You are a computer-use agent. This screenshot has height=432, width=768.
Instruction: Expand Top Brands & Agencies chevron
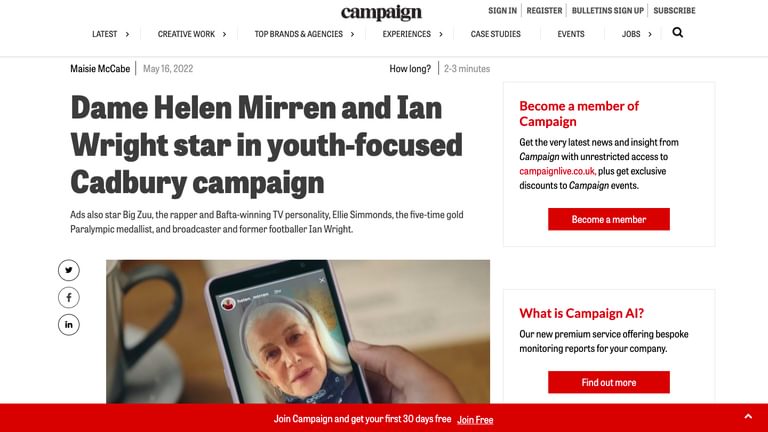(x=352, y=34)
